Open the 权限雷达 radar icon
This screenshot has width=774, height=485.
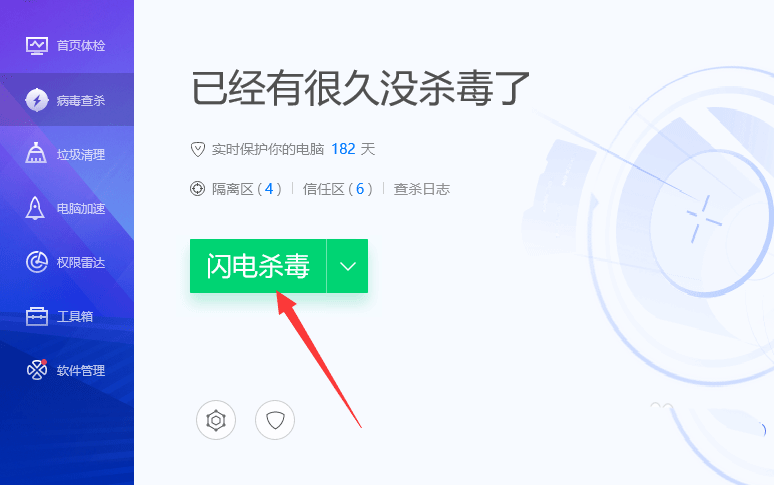click(37, 262)
